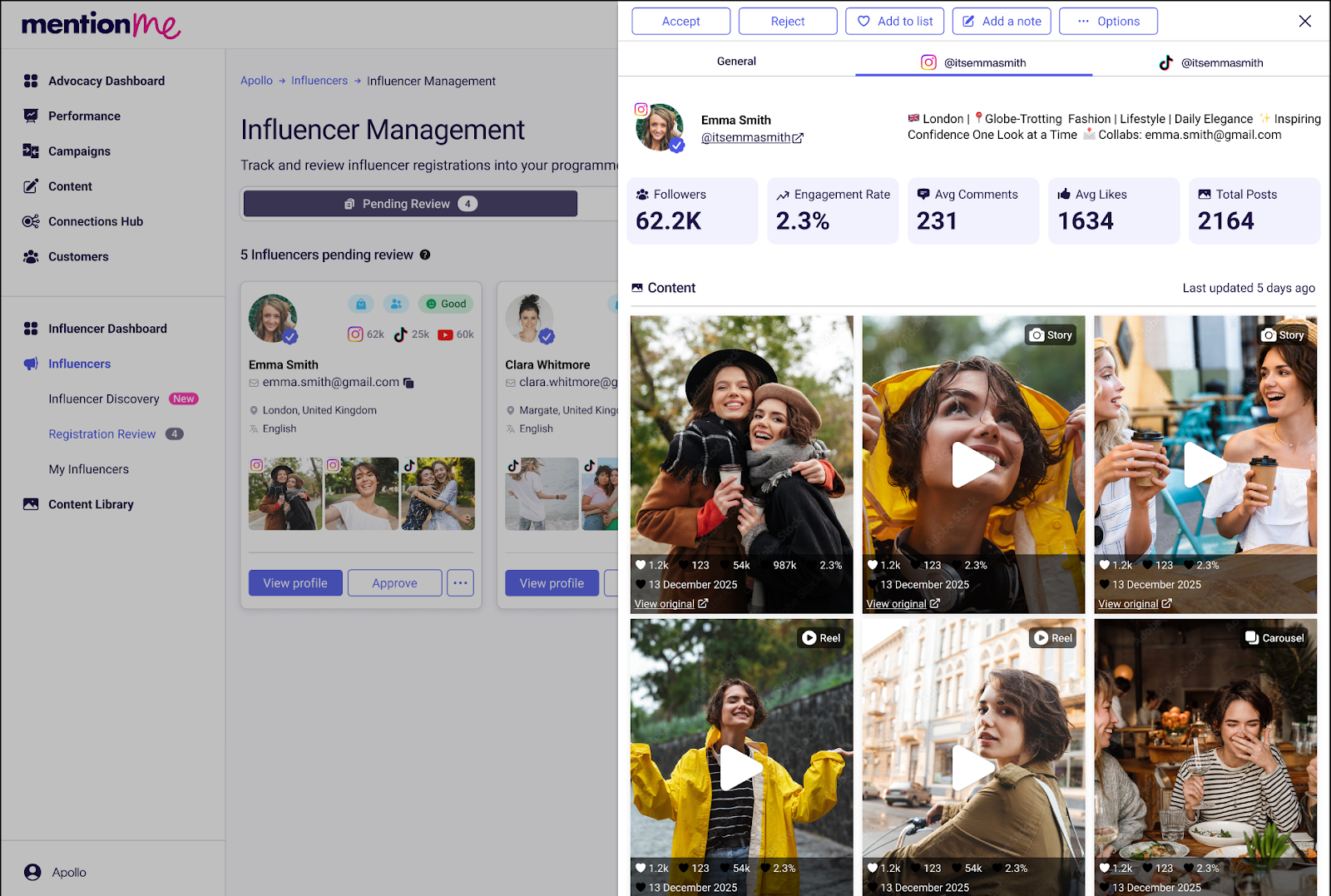The height and width of the screenshot is (896, 1331).
Task: Go to Registration Review in the sidebar
Action: pyautogui.click(x=101, y=433)
